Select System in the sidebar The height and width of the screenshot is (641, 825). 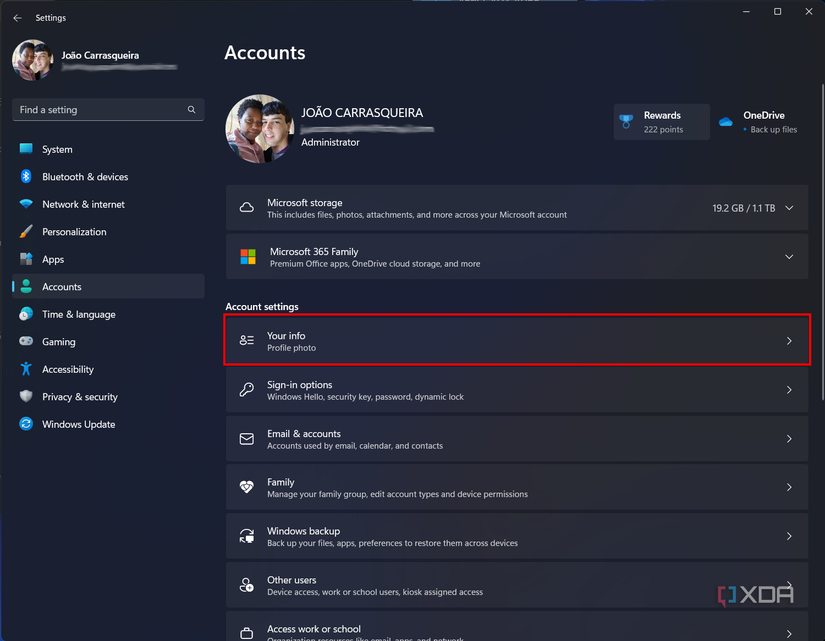tap(108, 149)
